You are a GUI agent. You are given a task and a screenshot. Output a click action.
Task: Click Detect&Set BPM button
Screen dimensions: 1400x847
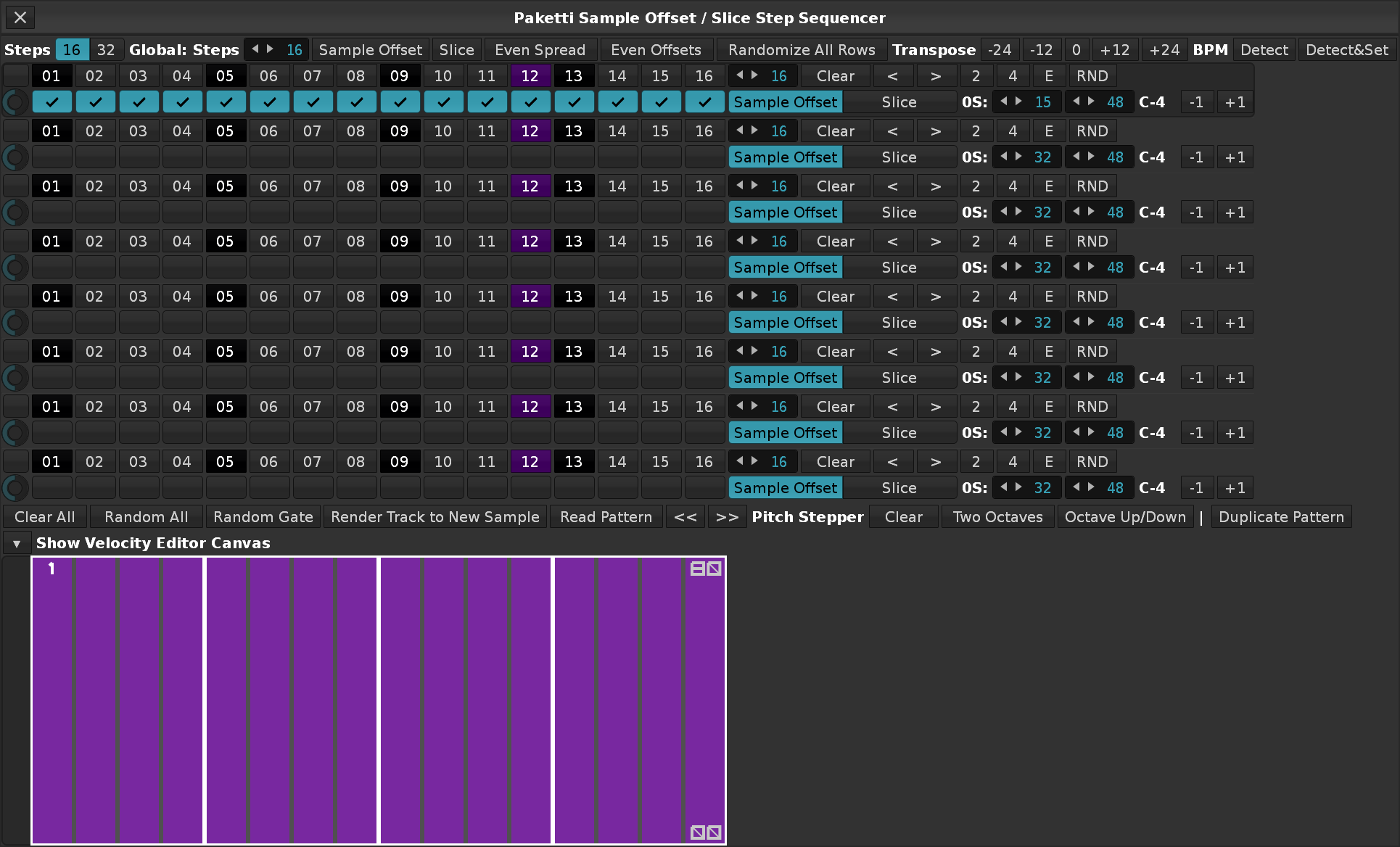(x=1347, y=50)
